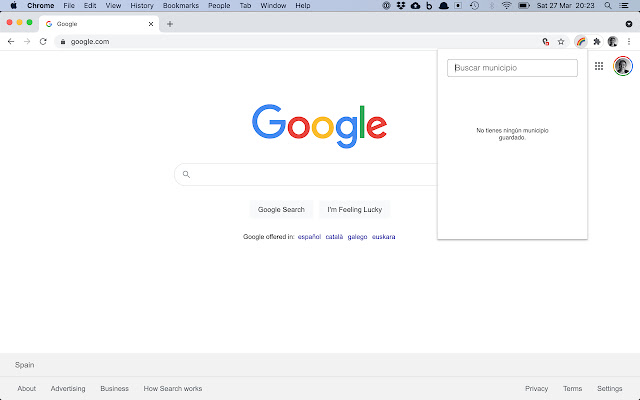Click the Chrome profile avatar in toolbar
Viewport: 640px width, 400px height.
(613, 42)
